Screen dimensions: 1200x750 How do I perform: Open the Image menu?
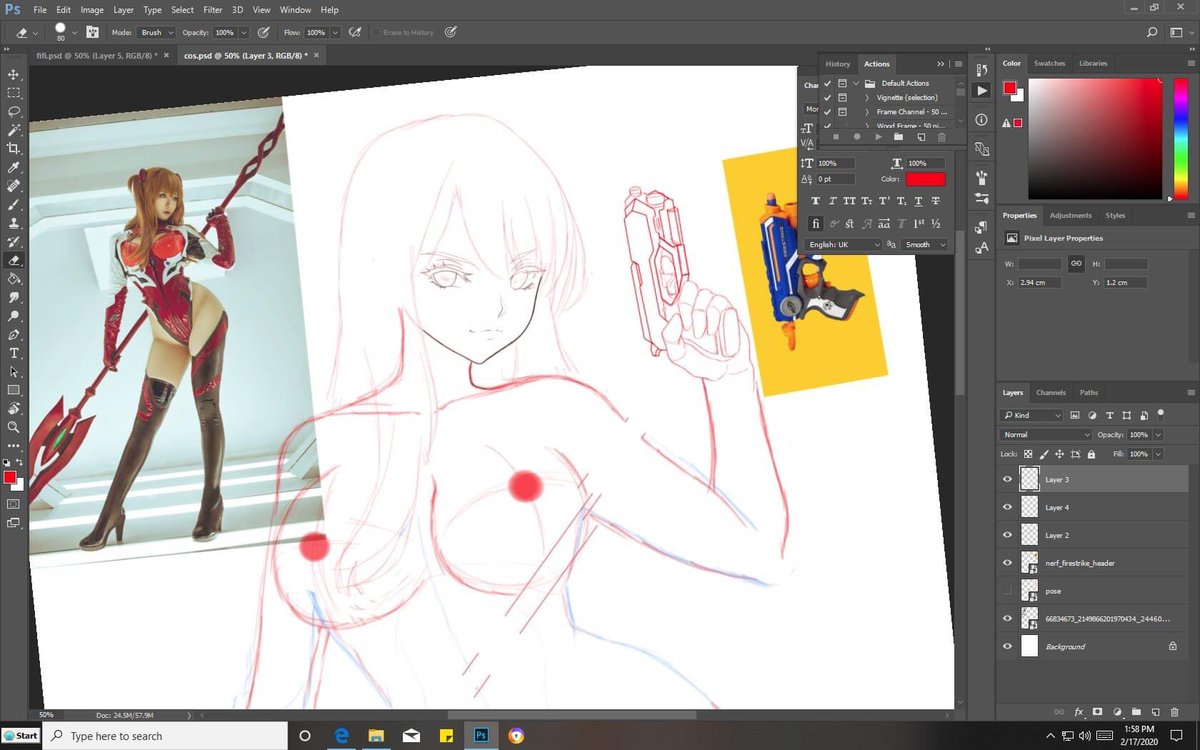pyautogui.click(x=92, y=9)
